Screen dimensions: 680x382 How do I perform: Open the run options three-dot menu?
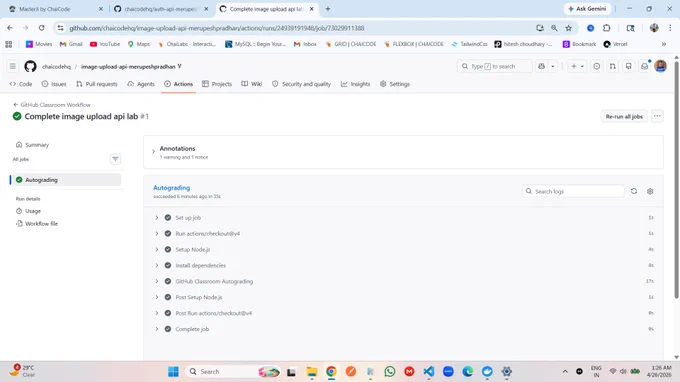[657, 116]
